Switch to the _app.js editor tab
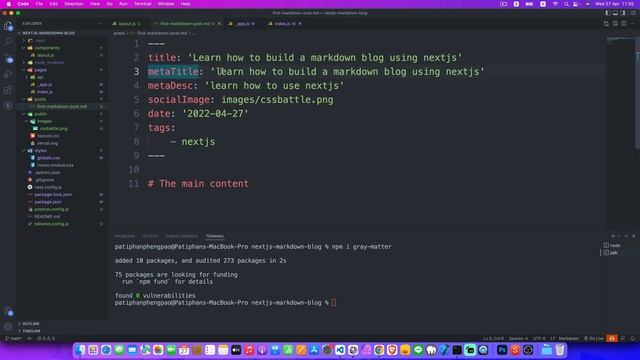The width and height of the screenshot is (640, 360). tap(242, 24)
